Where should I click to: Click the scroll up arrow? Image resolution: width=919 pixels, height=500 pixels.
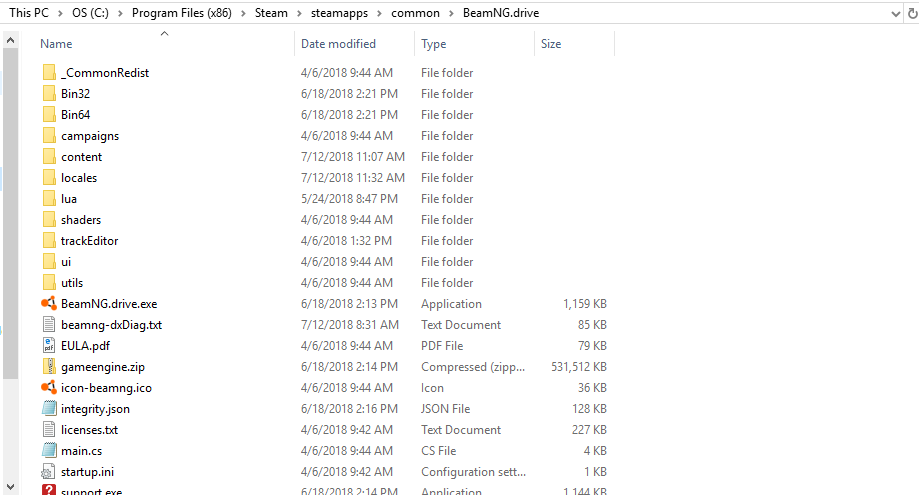(10, 40)
